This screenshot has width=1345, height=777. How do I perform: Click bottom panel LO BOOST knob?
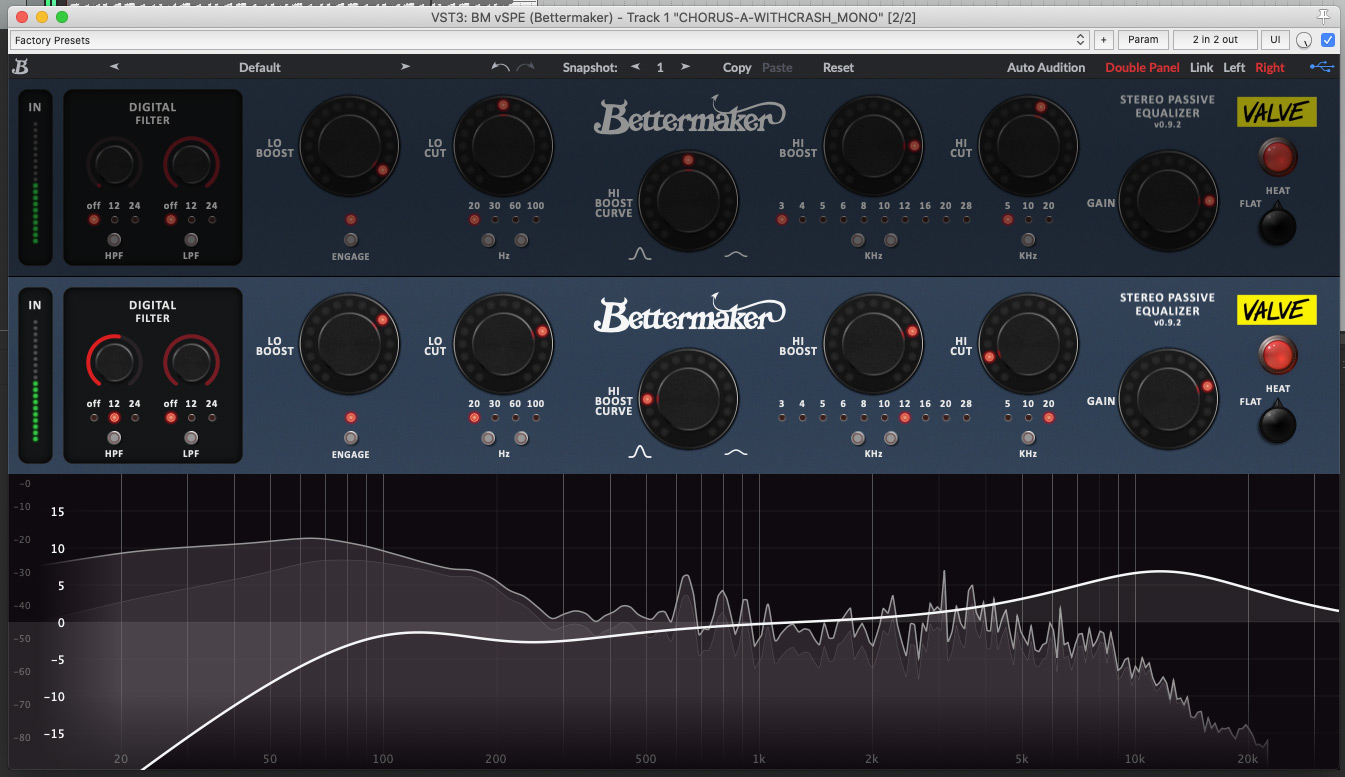pos(350,344)
